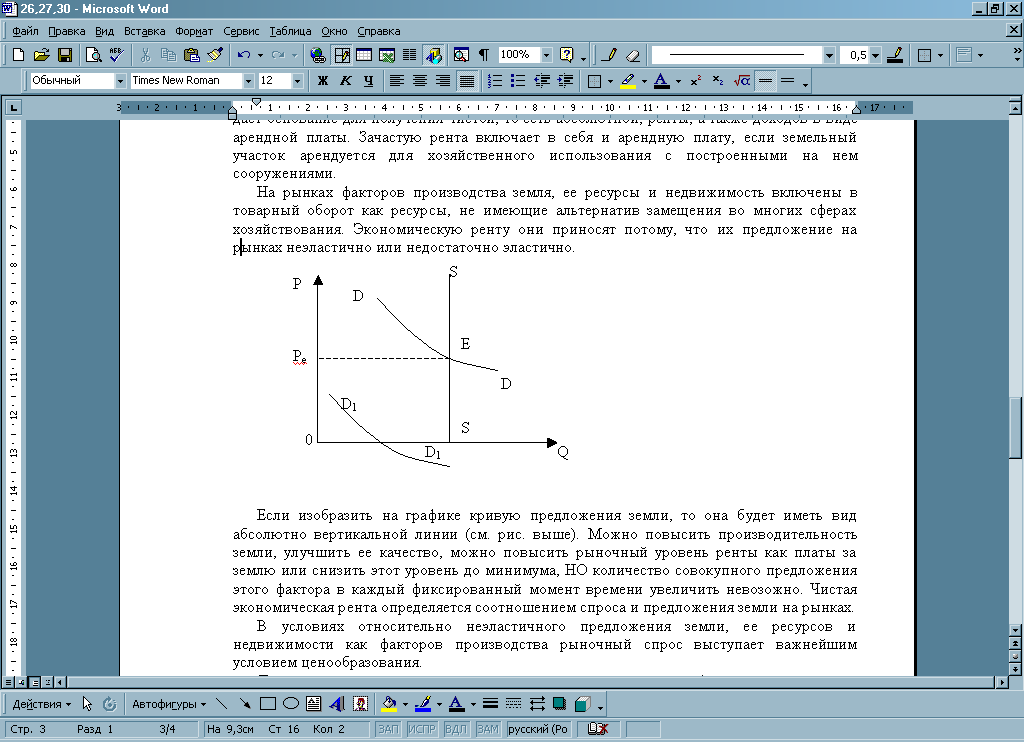Open Print Preview
This screenshot has height=742, width=1024.
(x=93, y=55)
